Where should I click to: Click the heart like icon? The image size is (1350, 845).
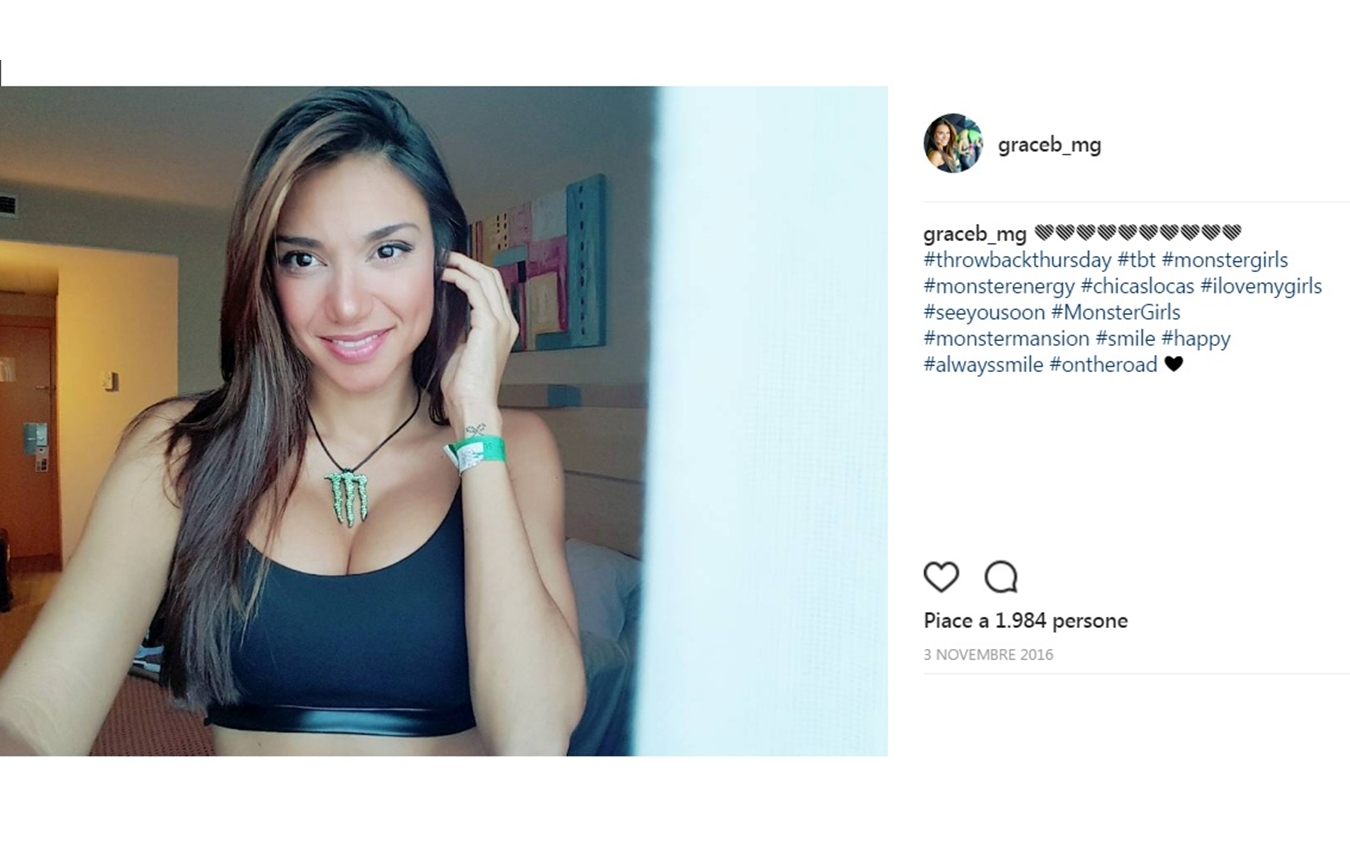941,577
